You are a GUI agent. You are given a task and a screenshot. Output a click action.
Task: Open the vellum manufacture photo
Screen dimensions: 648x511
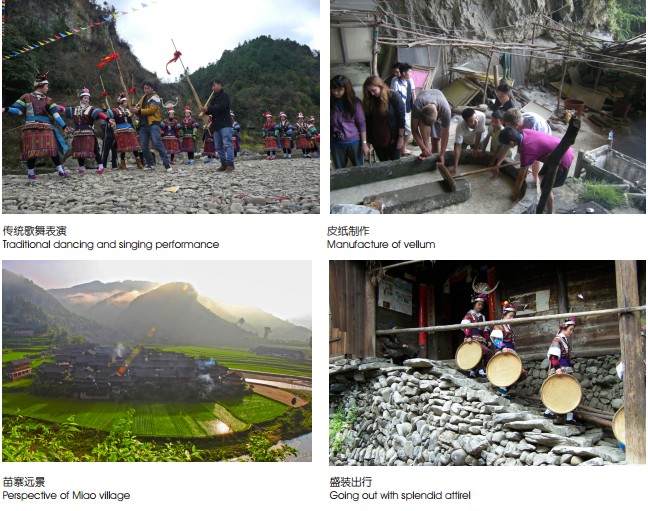[488, 107]
